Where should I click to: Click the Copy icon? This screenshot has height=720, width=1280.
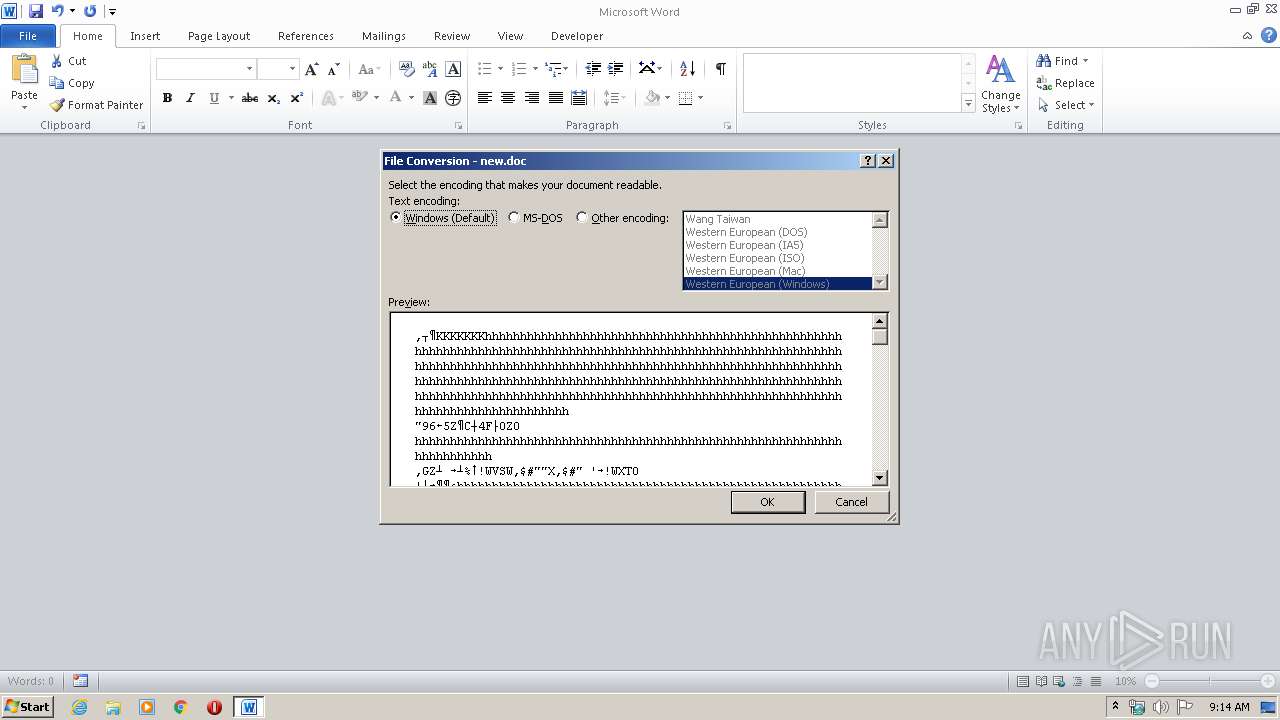tap(57, 83)
